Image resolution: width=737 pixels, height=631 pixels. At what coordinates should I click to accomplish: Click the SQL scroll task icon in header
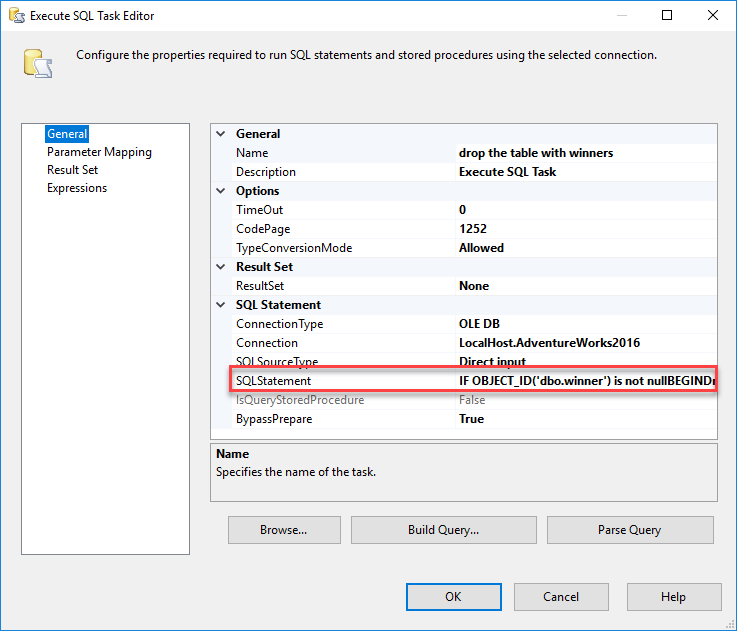tap(37, 62)
